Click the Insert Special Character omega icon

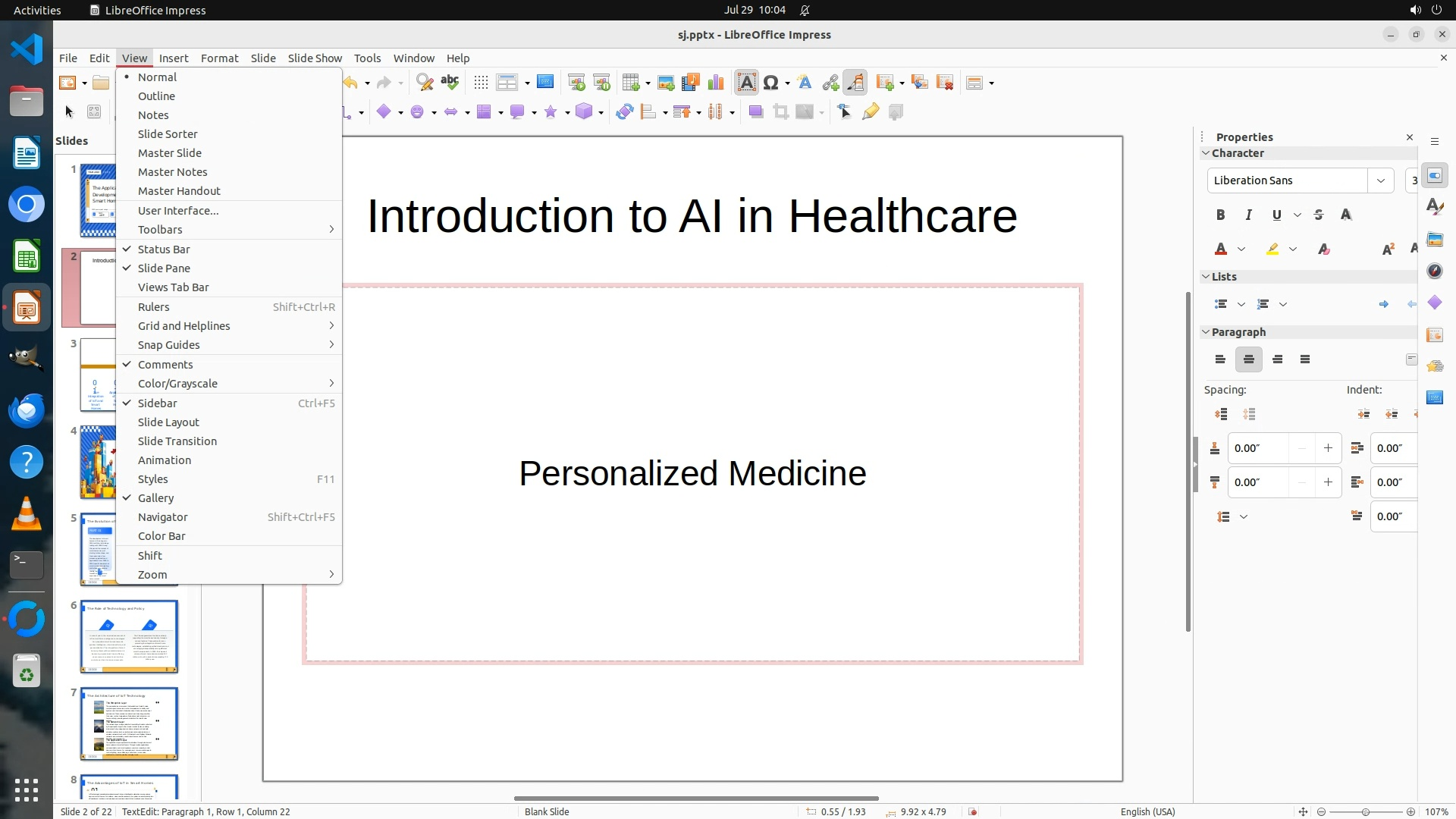[770, 83]
